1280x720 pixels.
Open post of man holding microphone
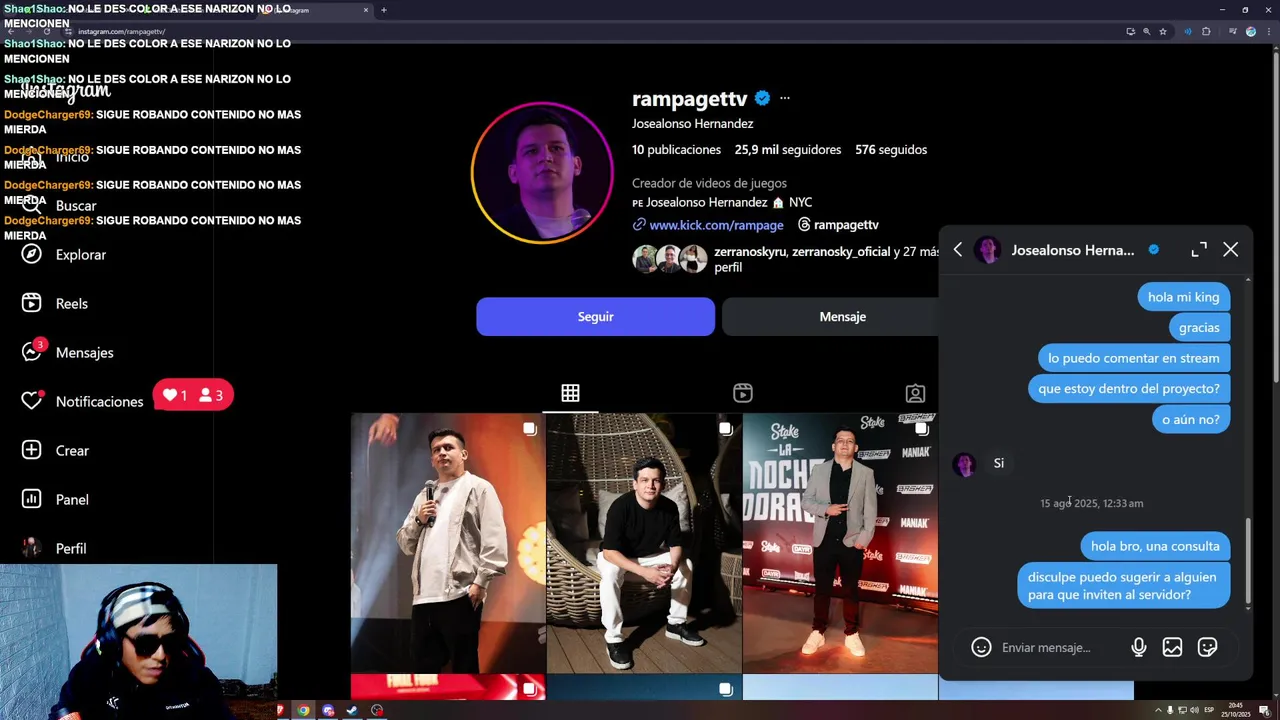[448, 543]
